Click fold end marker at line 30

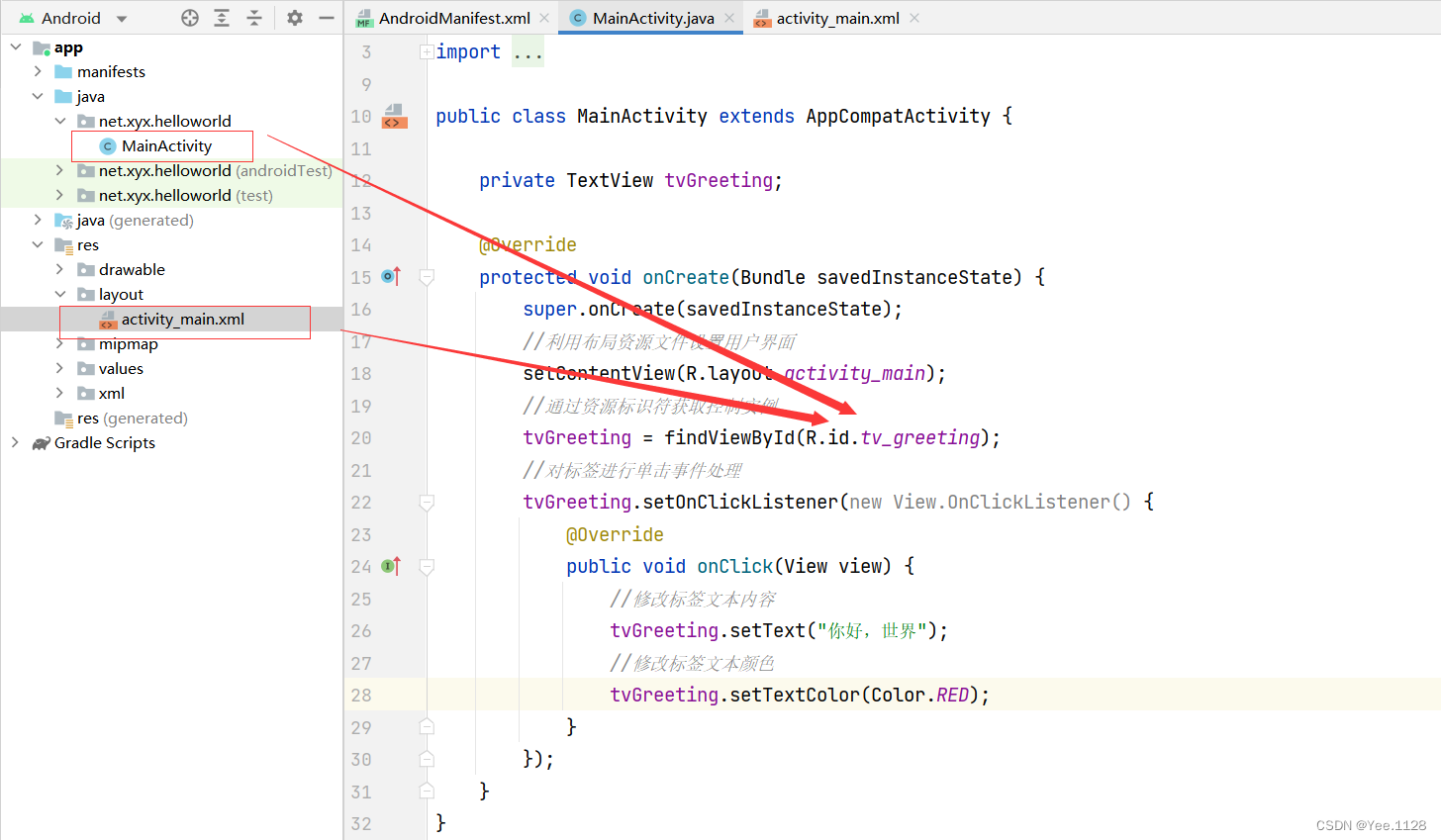coord(427,759)
